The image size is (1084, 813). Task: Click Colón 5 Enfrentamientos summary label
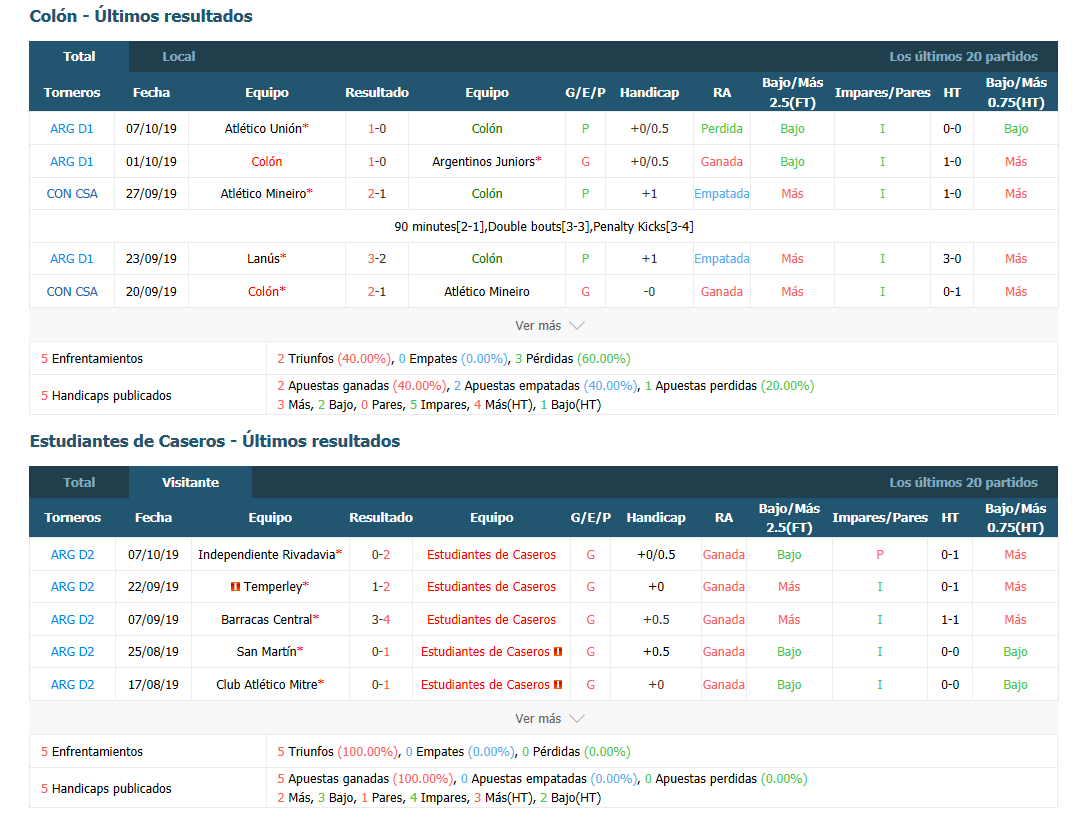pyautogui.click(x=92, y=359)
